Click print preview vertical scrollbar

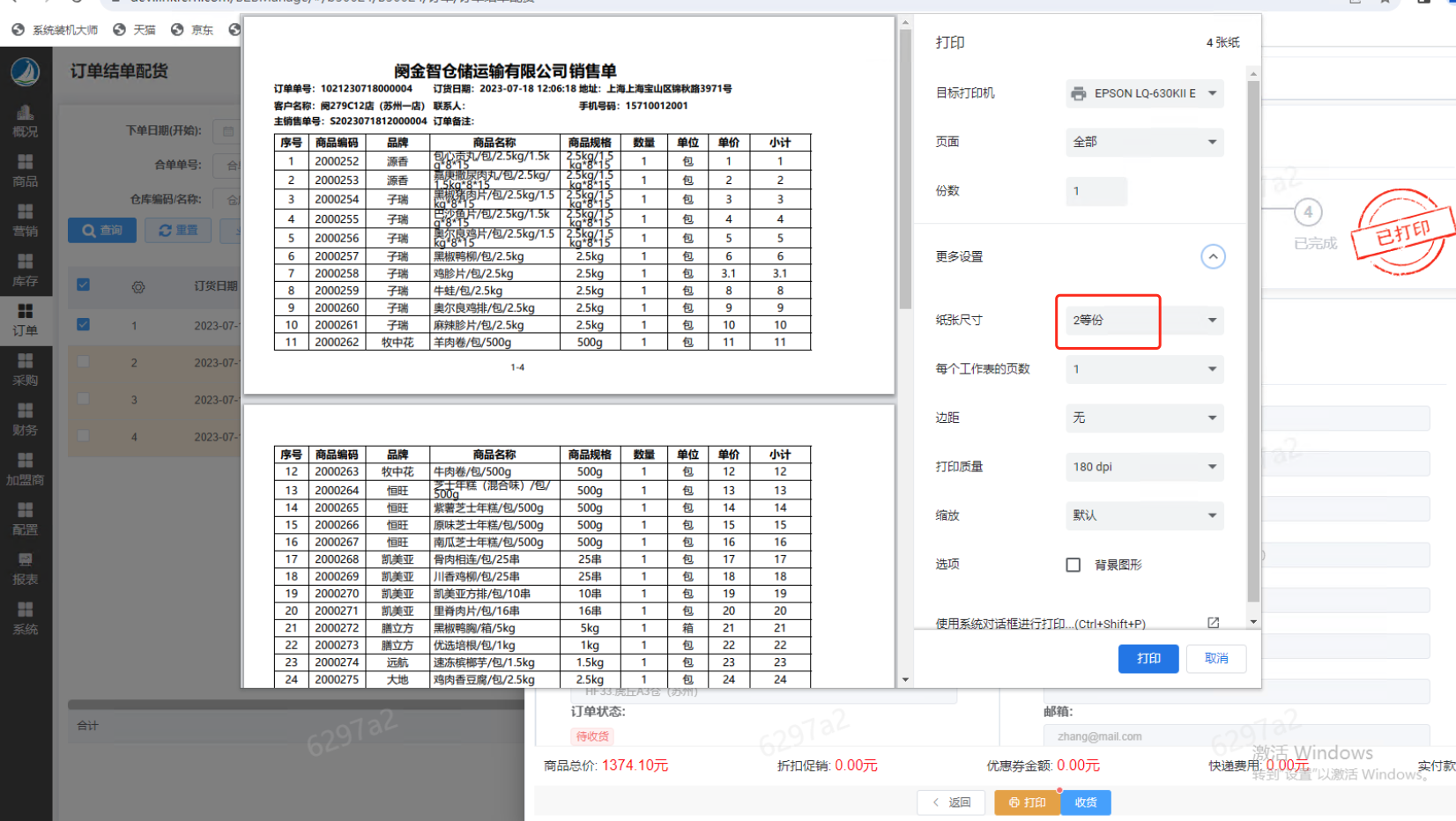[x=905, y=167]
